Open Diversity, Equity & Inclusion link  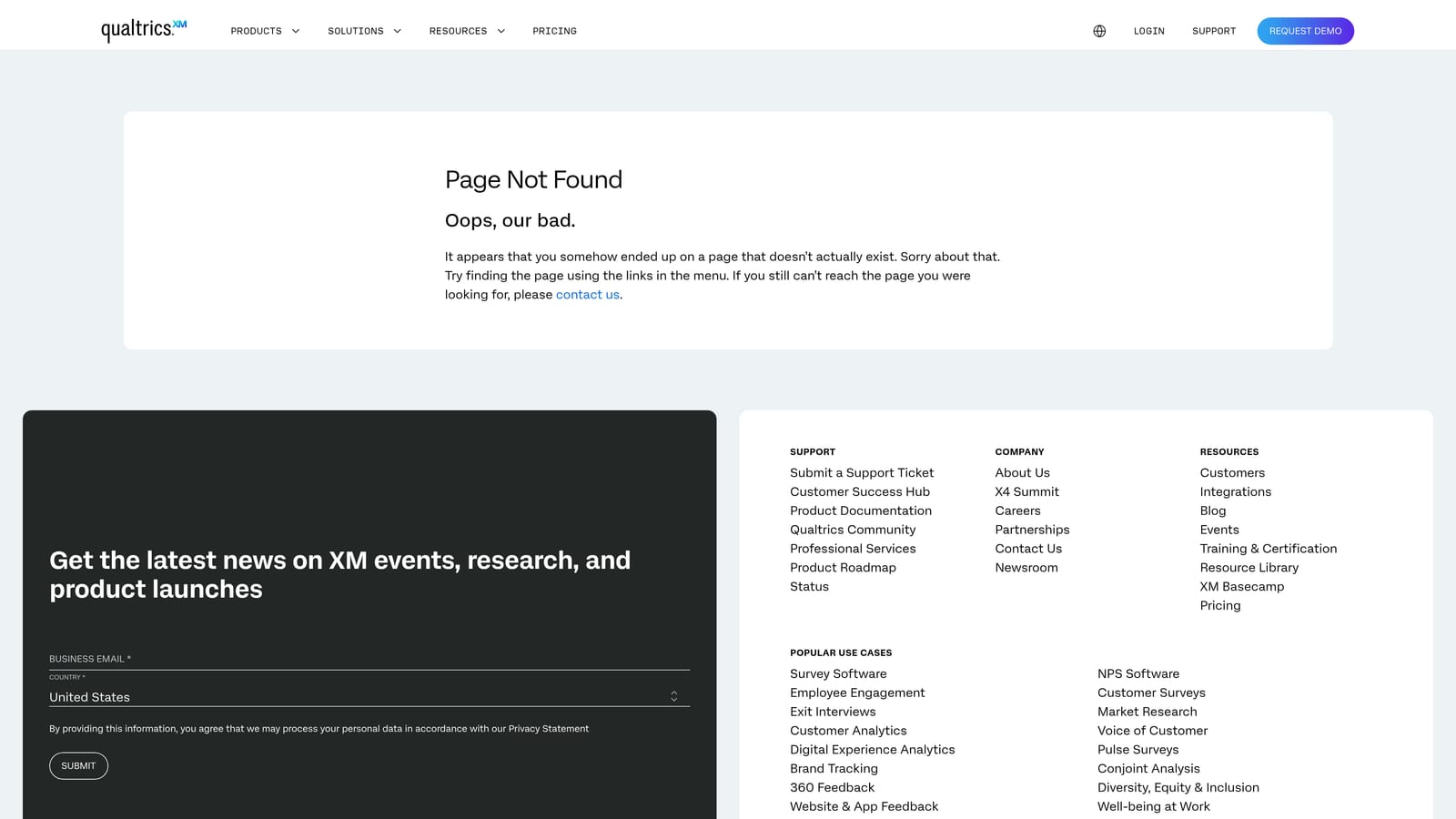coord(1178,788)
